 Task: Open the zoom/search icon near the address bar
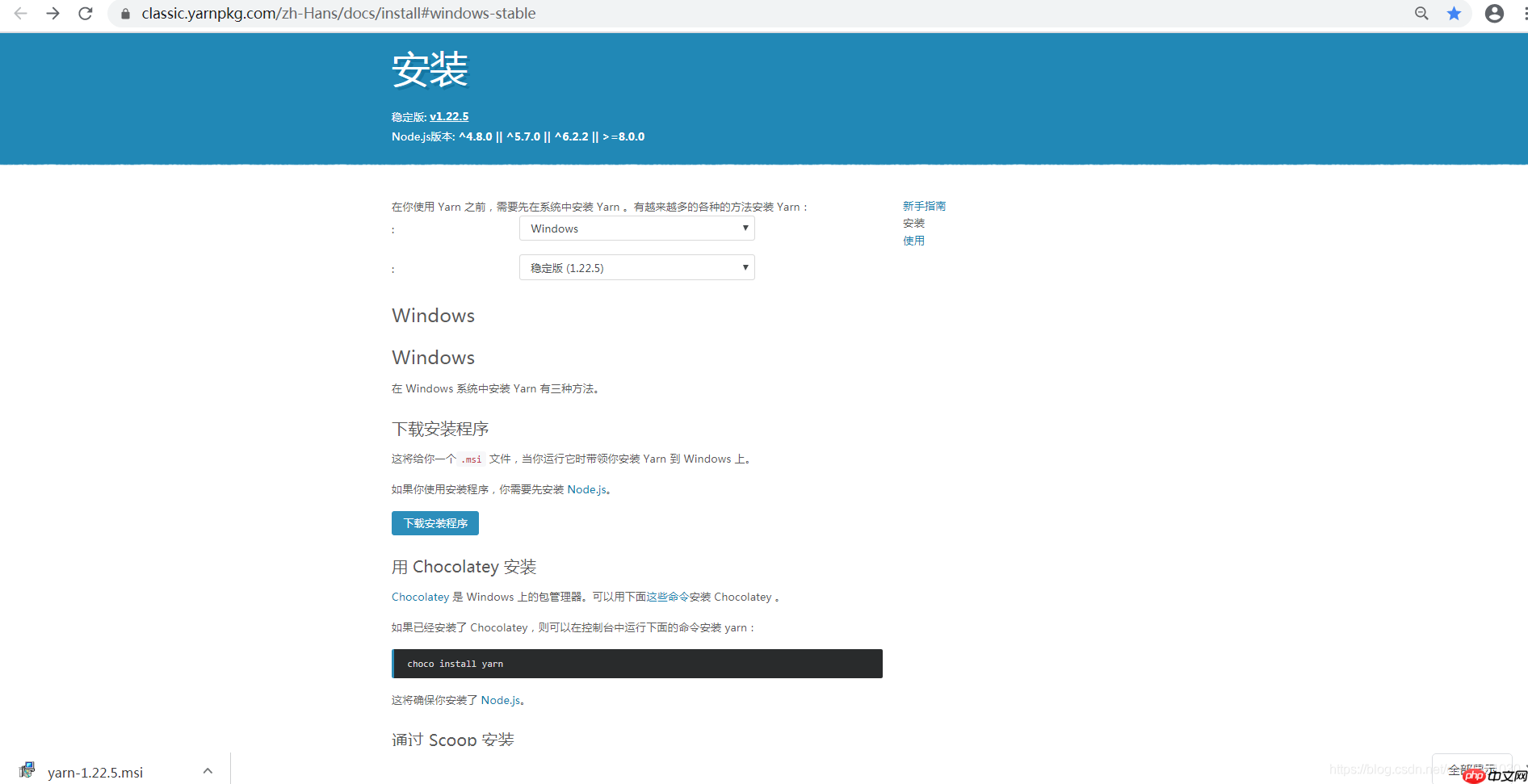pyautogui.click(x=1421, y=13)
